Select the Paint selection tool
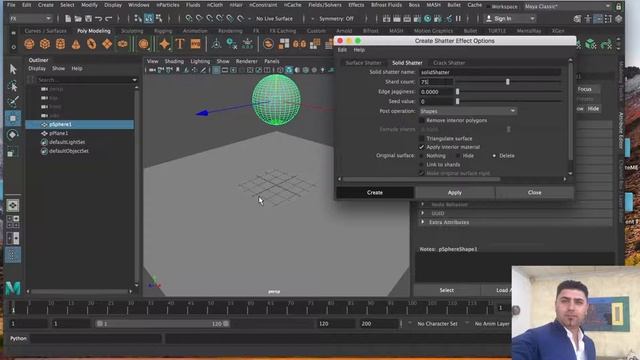Viewport: 640px width, 360px height. click(13, 102)
